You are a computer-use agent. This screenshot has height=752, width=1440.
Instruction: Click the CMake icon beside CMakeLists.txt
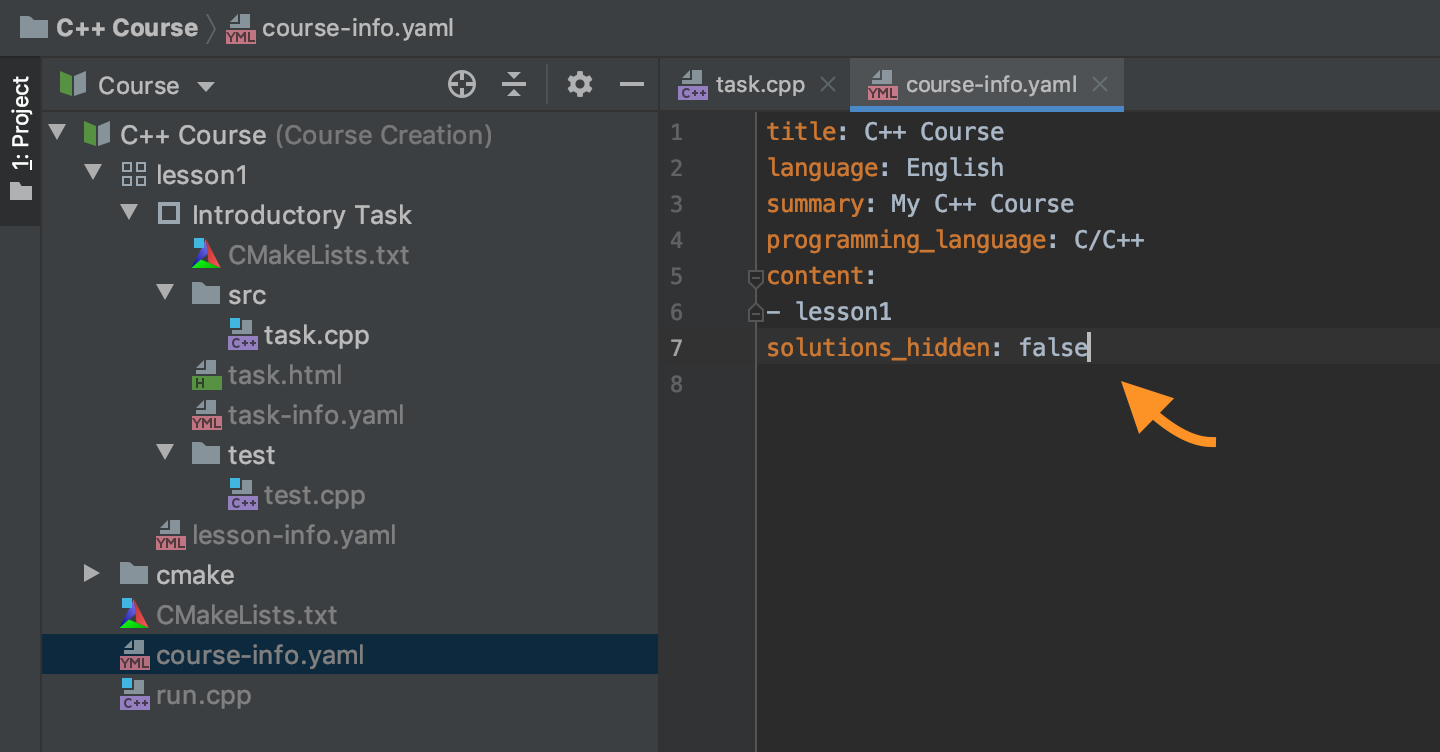coord(204,254)
